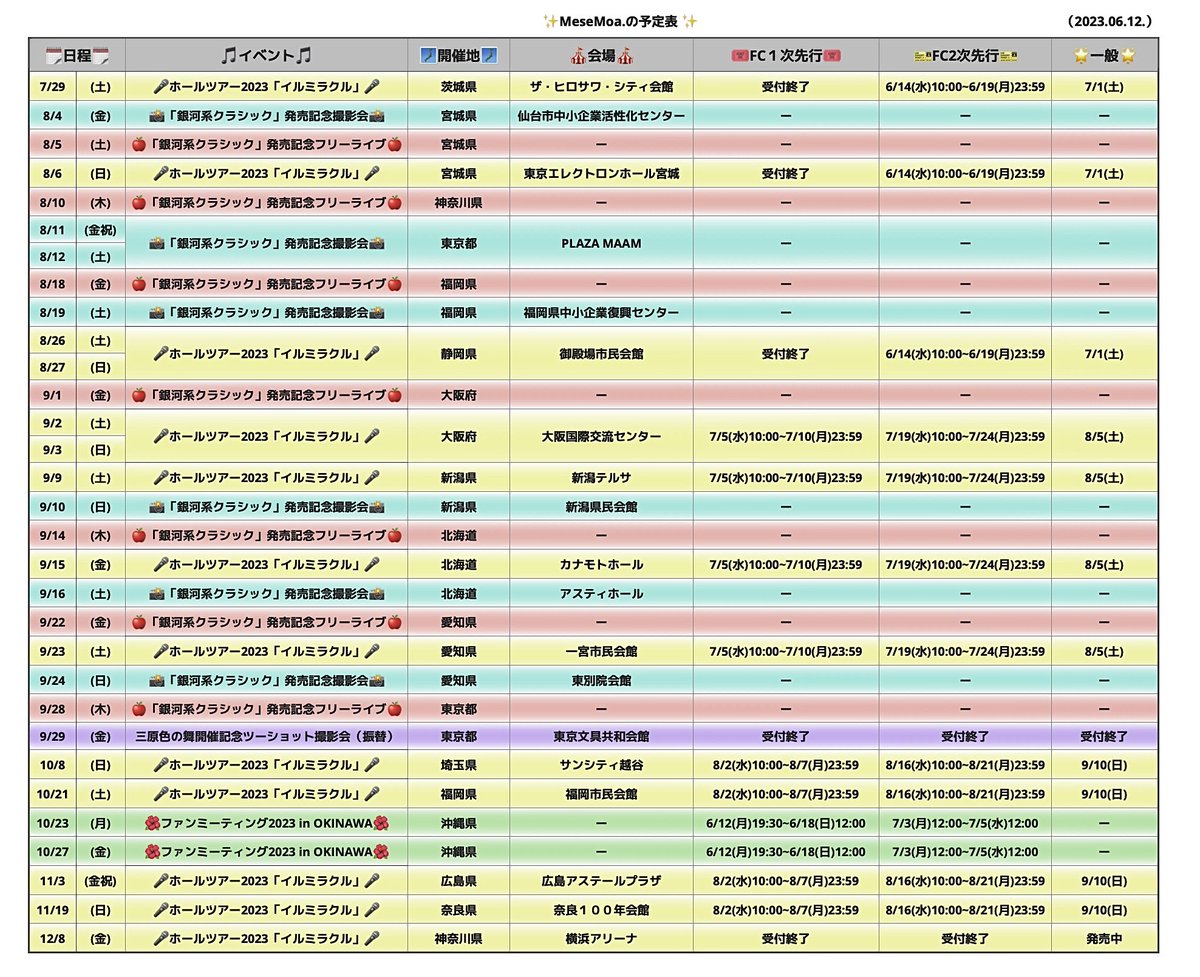Viewport: 1200px width, 977px height.
Task: Click the star right of 一般 header
Action: click(x=1128, y=55)
